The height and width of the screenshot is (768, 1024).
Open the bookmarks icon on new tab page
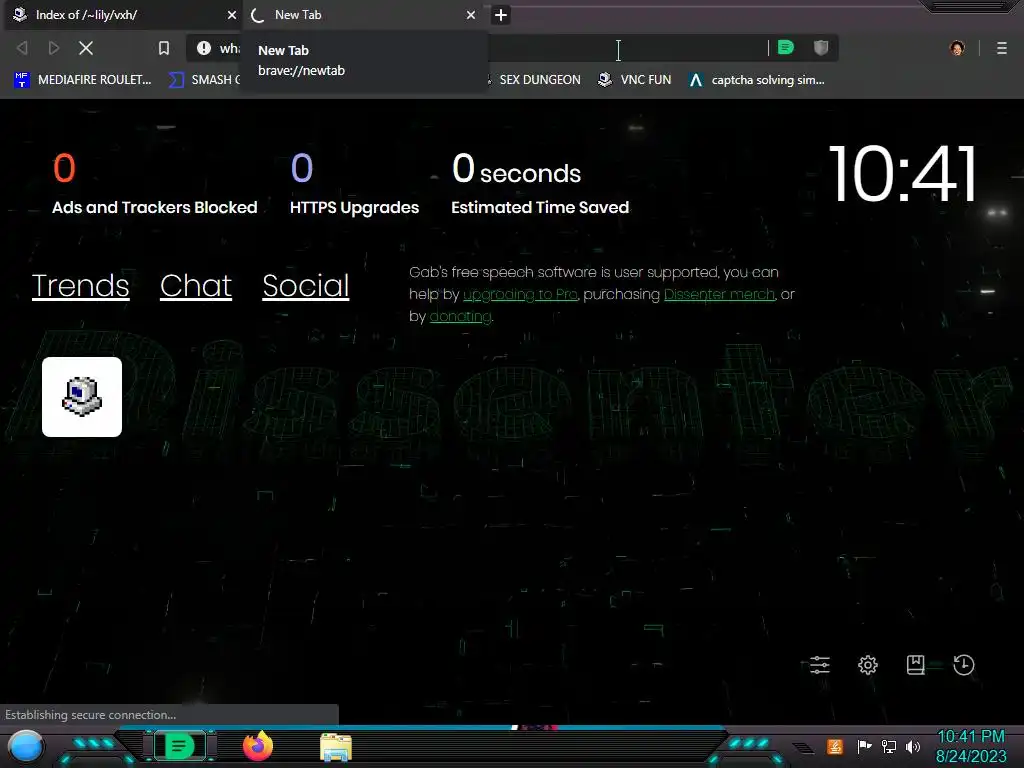[x=916, y=665]
